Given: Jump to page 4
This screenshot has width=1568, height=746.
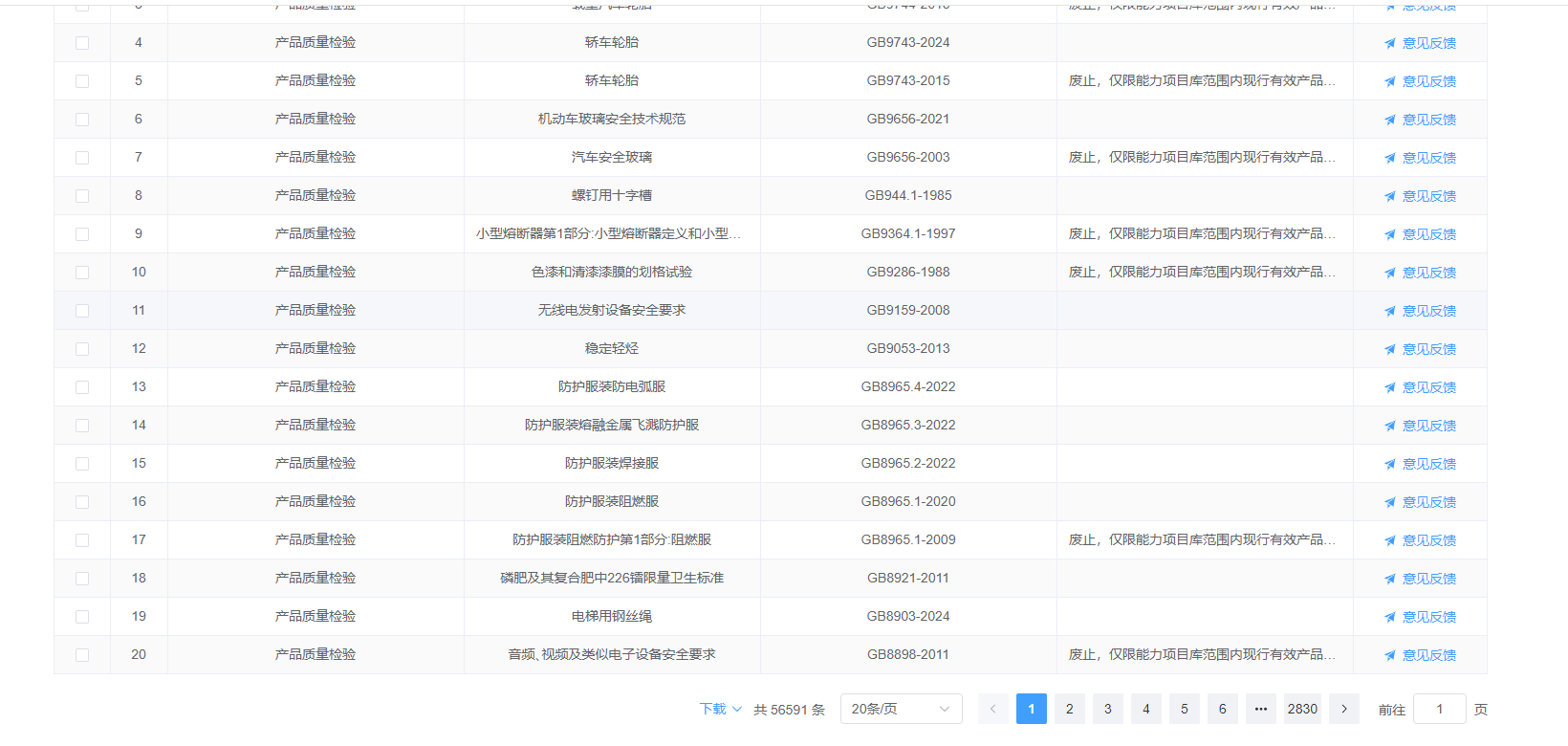Looking at the screenshot, I should (x=1146, y=709).
